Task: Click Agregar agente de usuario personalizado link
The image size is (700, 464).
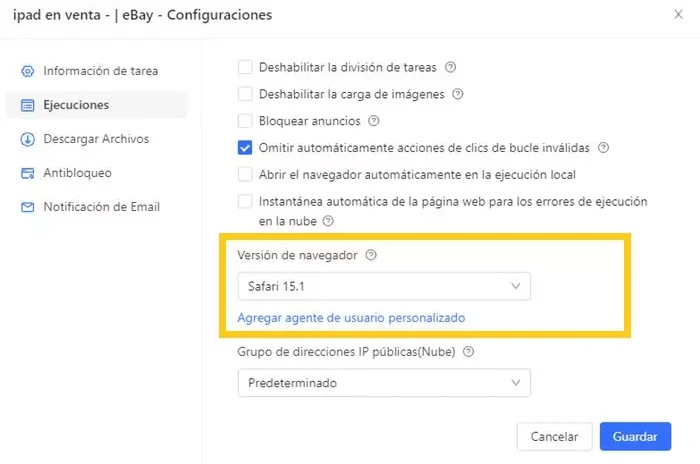Action: (351, 318)
